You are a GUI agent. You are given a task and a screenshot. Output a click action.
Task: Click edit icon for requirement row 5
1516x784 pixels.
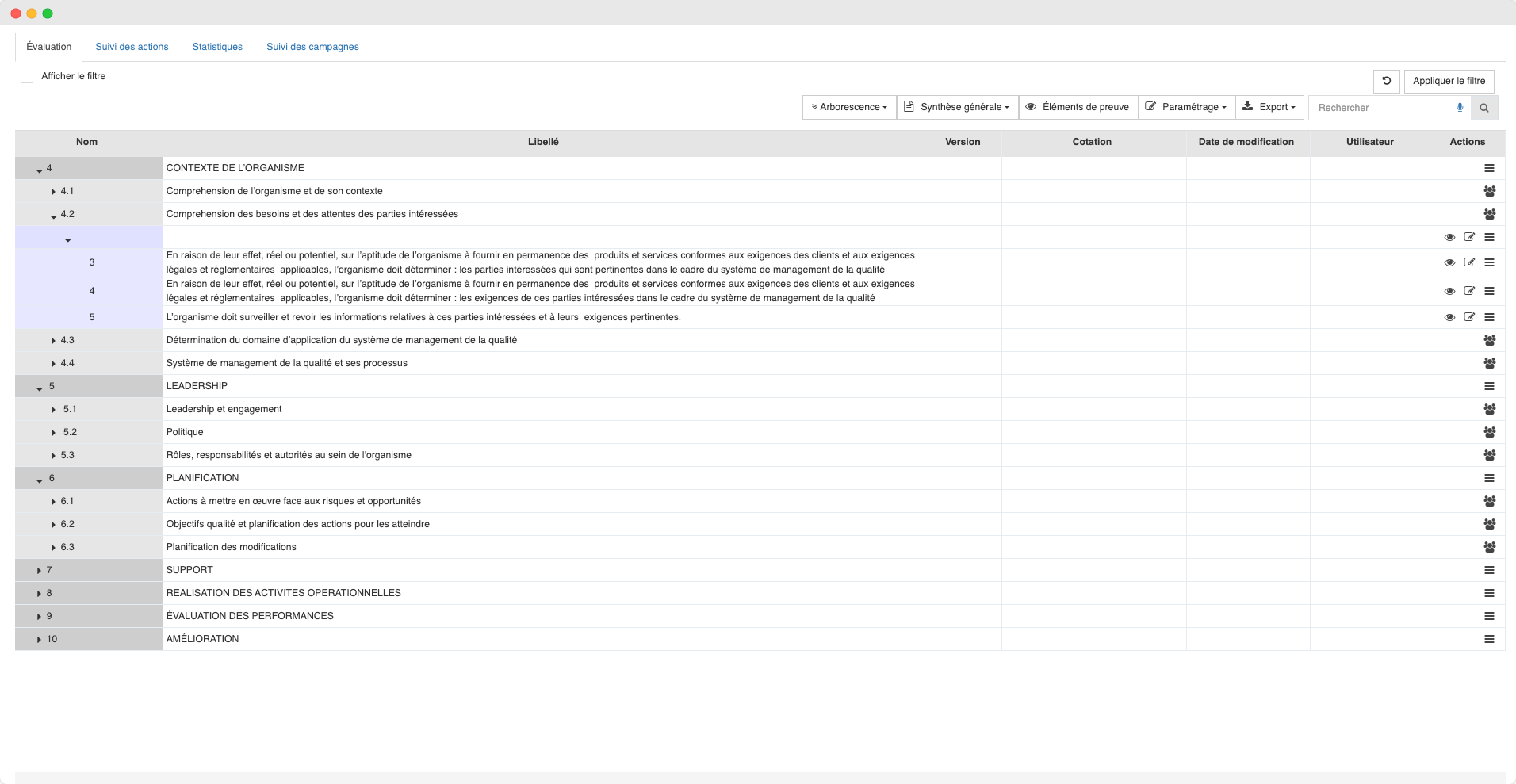click(x=1469, y=317)
